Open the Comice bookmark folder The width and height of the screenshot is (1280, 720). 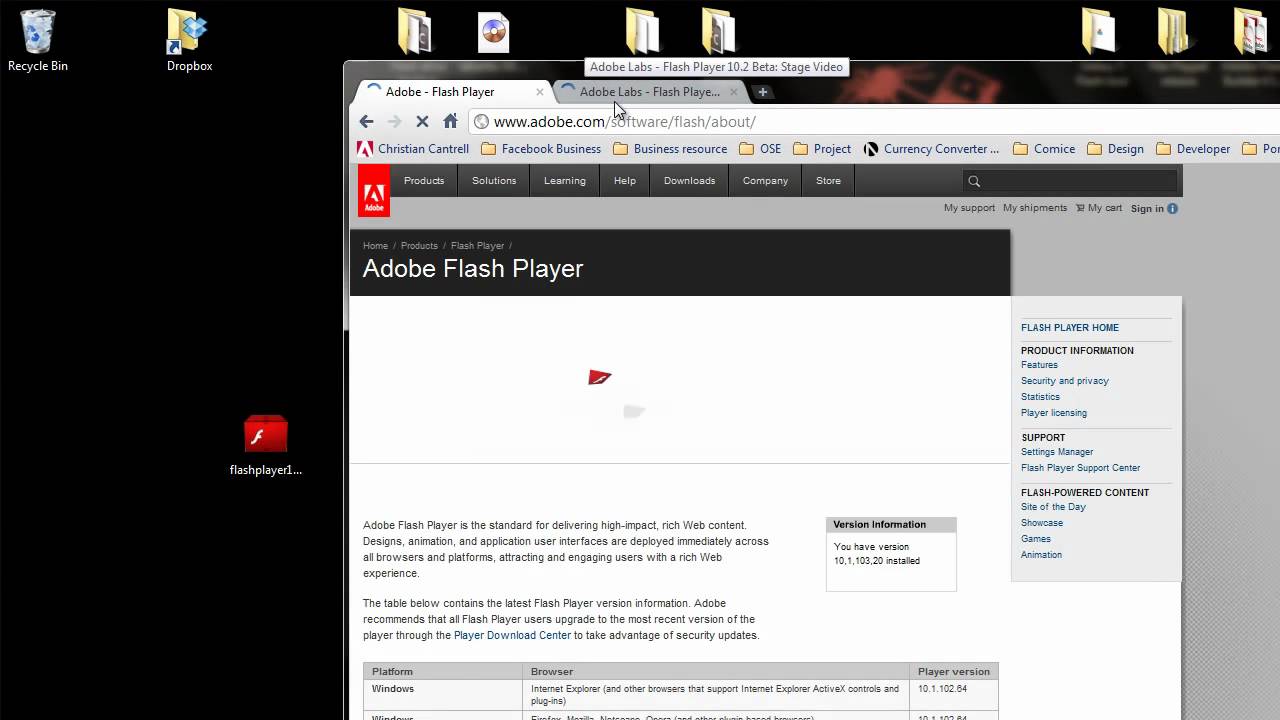[1044, 149]
